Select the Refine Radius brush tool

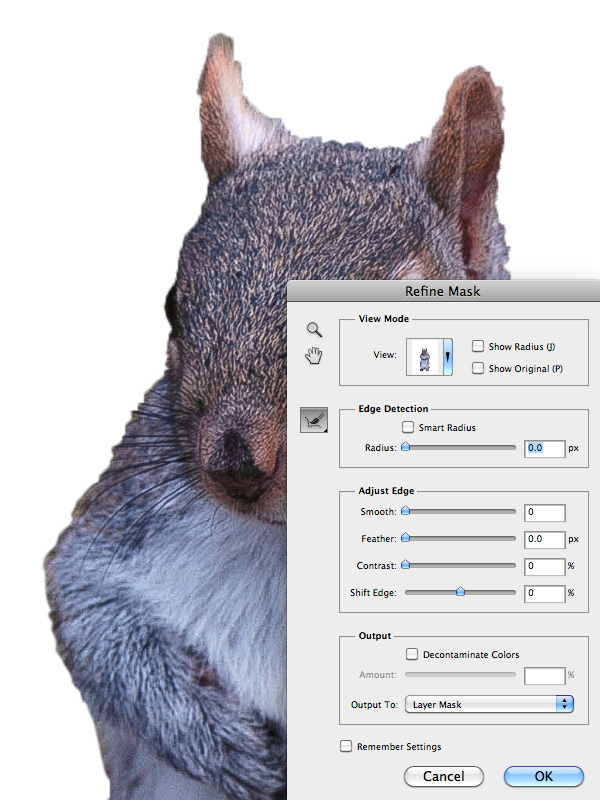pos(314,420)
